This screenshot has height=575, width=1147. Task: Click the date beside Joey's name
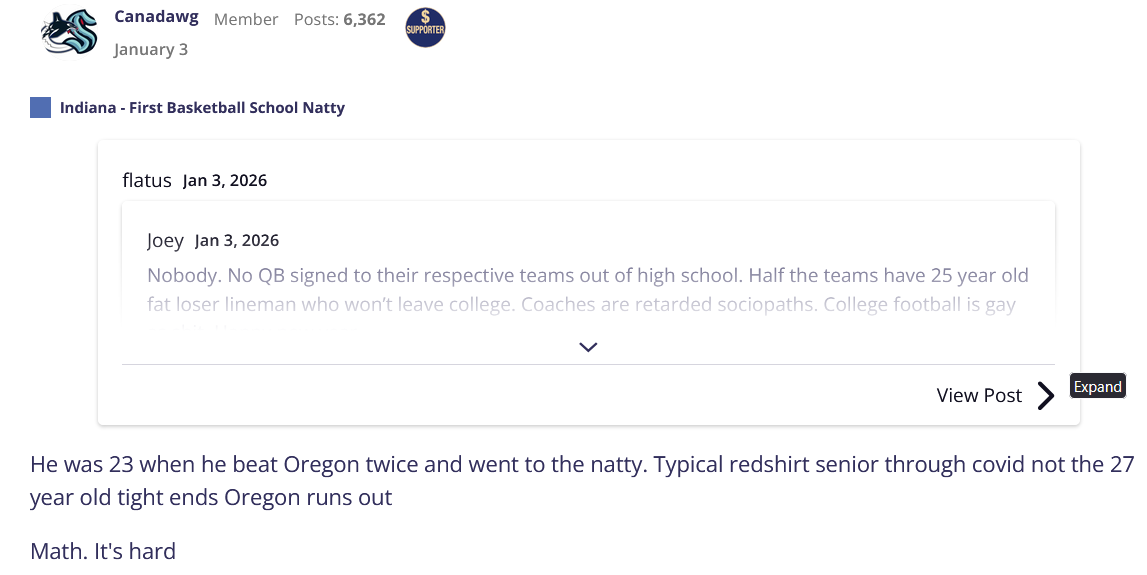click(x=237, y=241)
